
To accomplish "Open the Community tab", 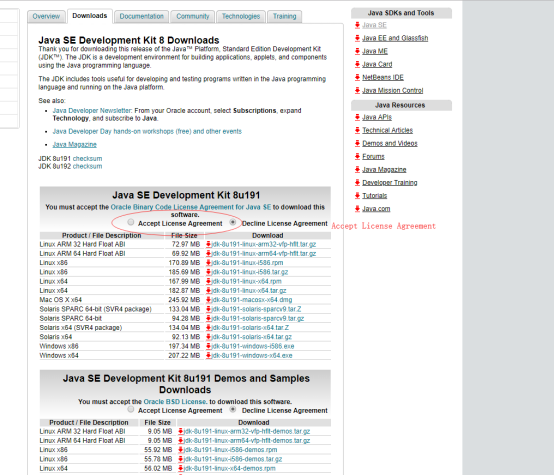I will point(193,17).
